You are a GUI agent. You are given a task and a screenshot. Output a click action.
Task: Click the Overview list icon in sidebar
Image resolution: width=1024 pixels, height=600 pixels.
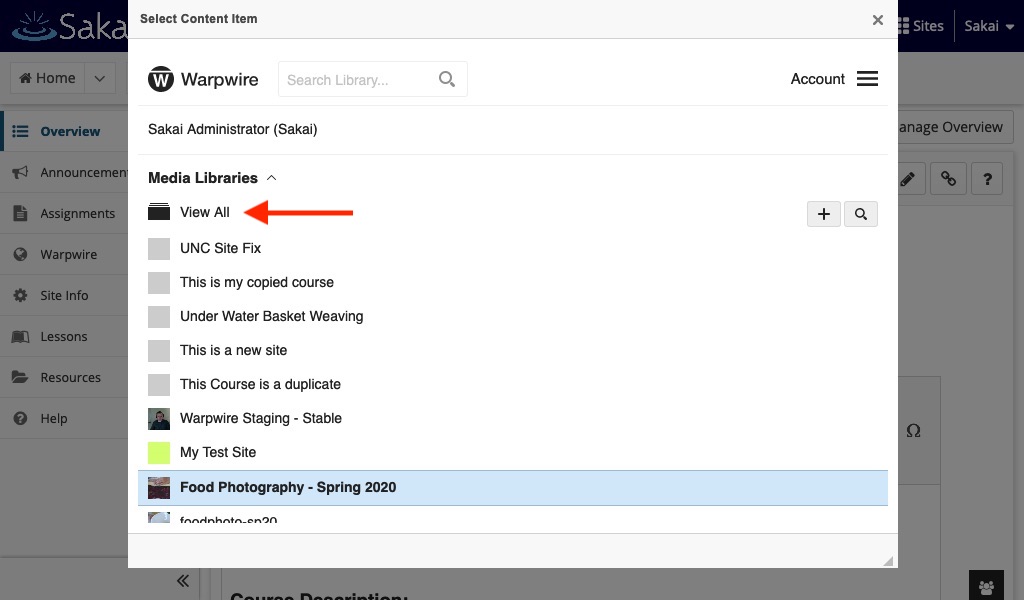20,131
